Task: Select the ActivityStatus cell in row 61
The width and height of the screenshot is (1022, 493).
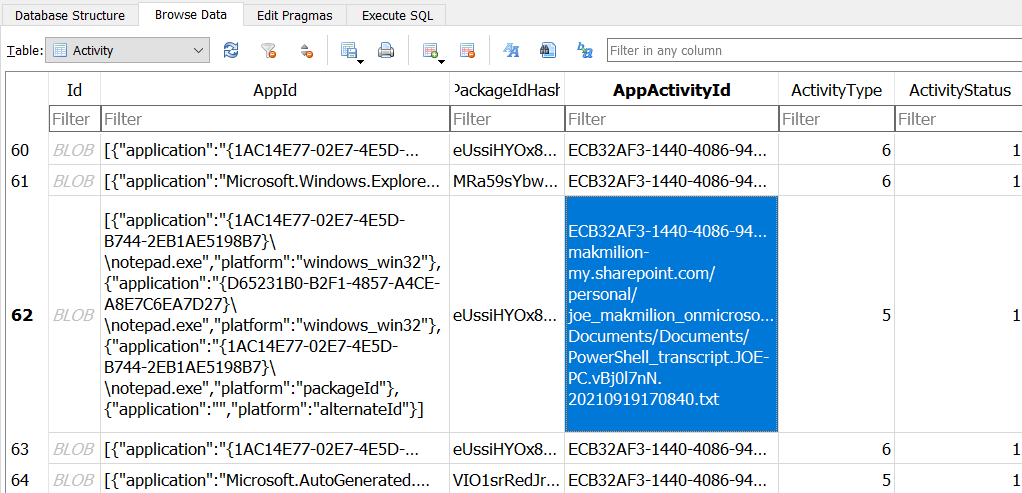Action: click(958, 181)
